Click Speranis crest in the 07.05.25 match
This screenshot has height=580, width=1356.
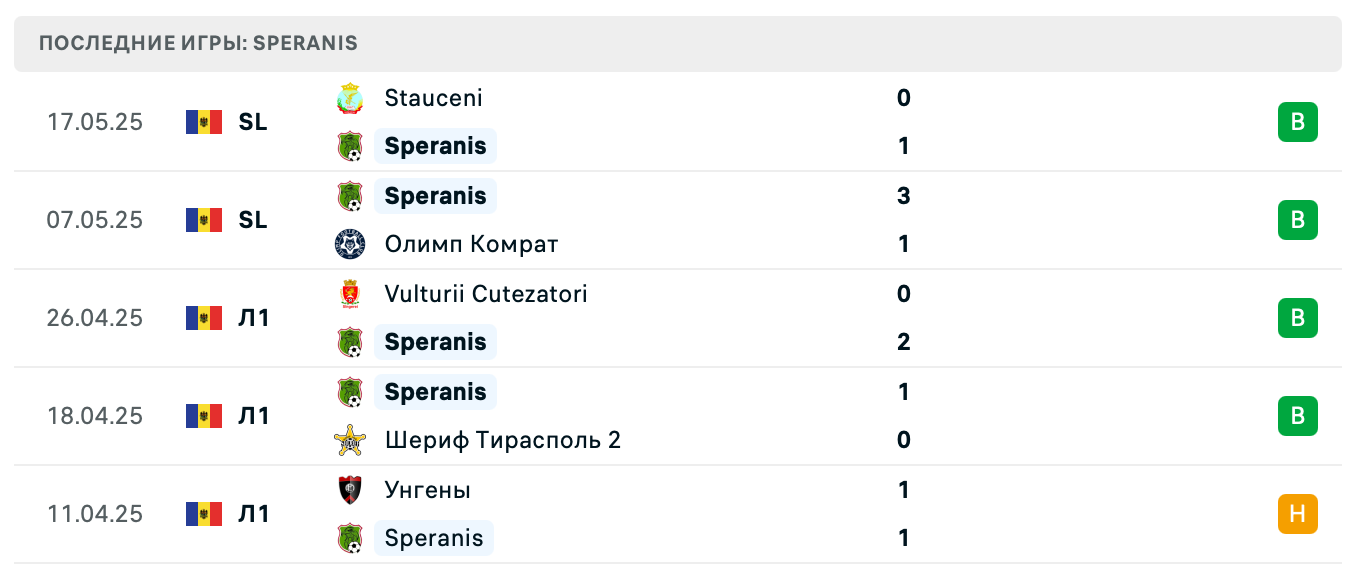coord(349,196)
